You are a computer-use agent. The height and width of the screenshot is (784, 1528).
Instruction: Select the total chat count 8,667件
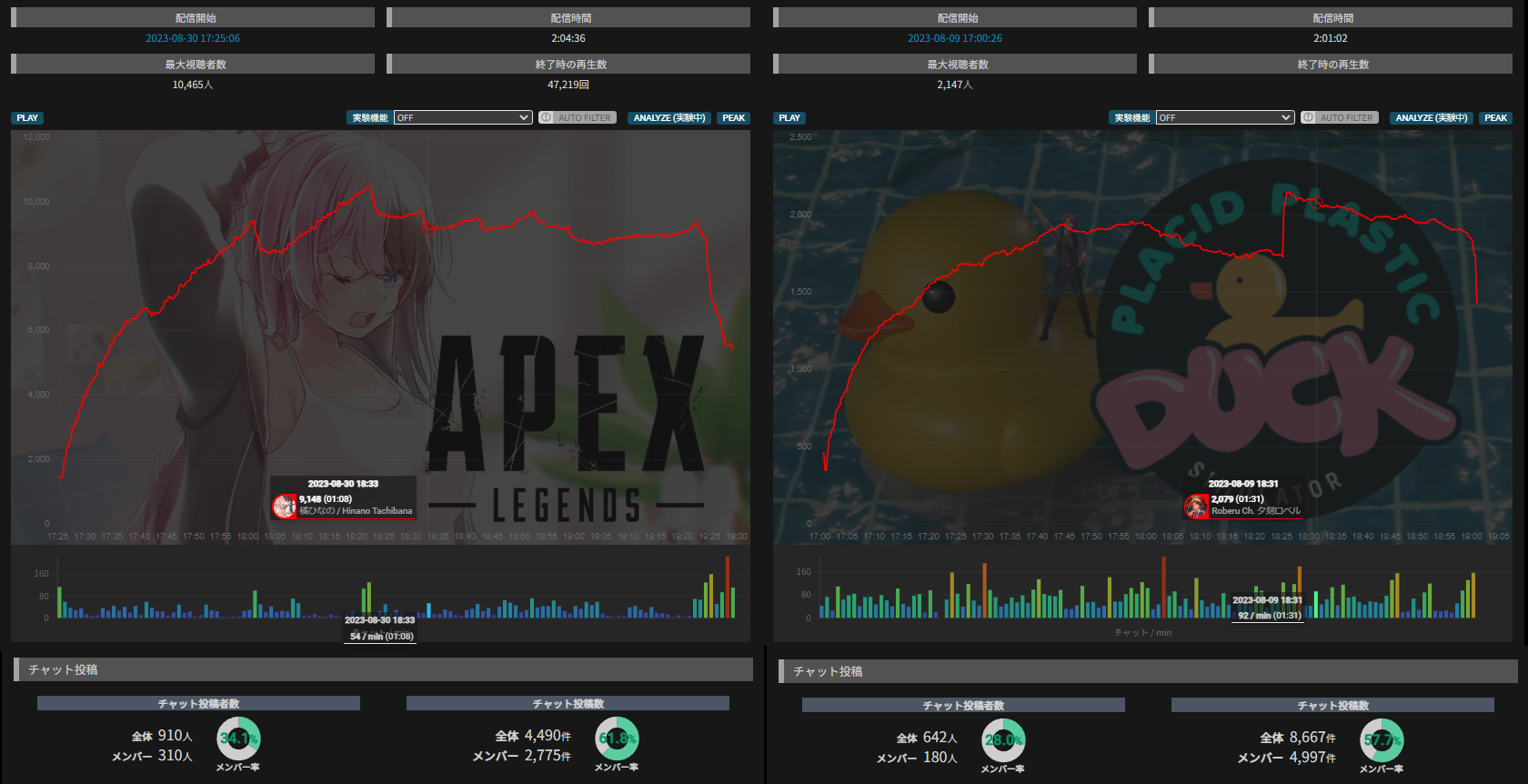tap(1312, 738)
